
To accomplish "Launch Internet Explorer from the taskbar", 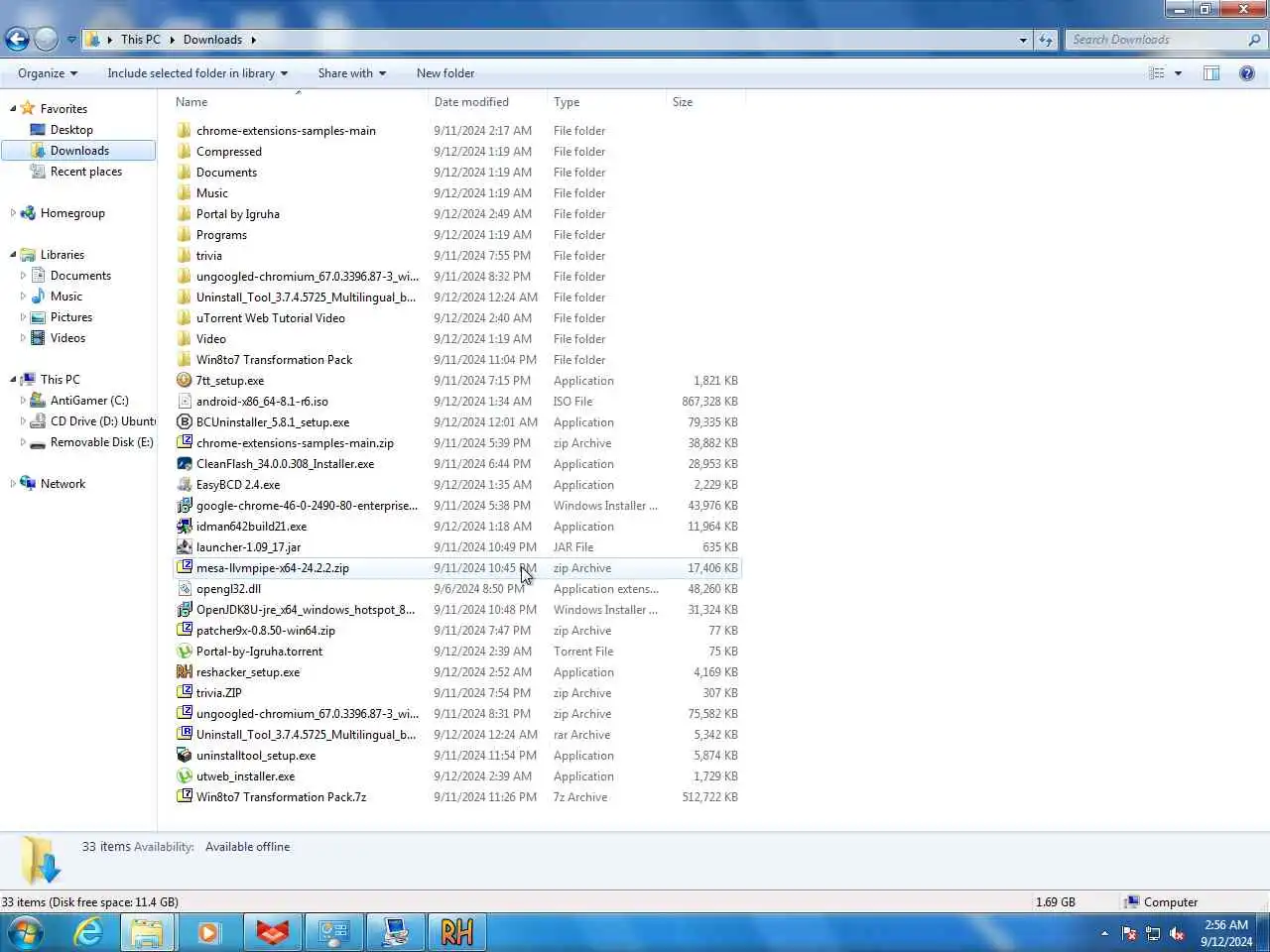I will tap(88, 932).
